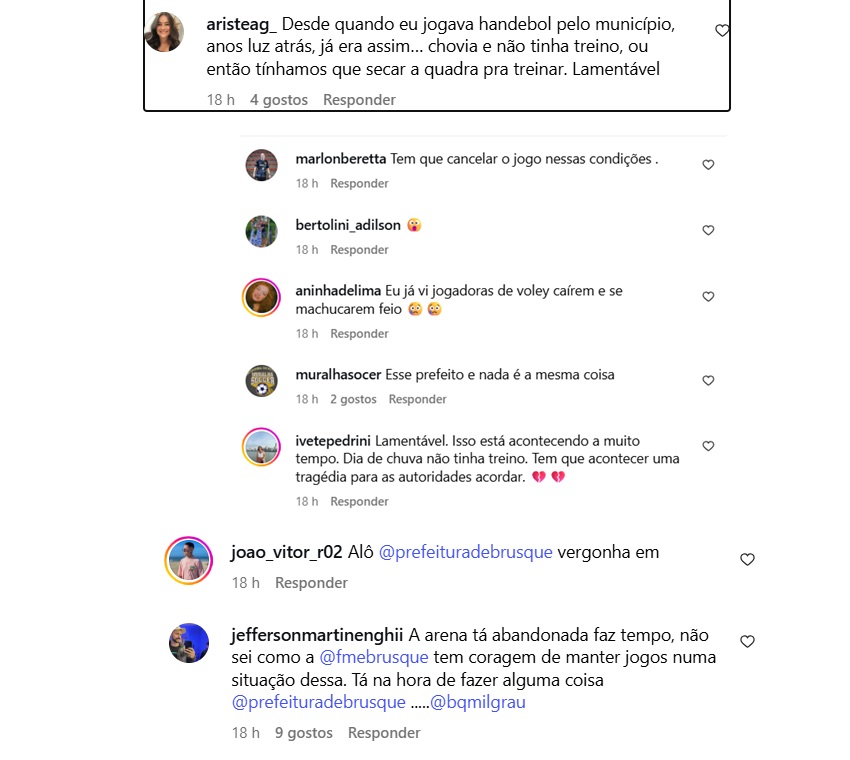Like the aristeag_ comment with the heart

coord(722,30)
